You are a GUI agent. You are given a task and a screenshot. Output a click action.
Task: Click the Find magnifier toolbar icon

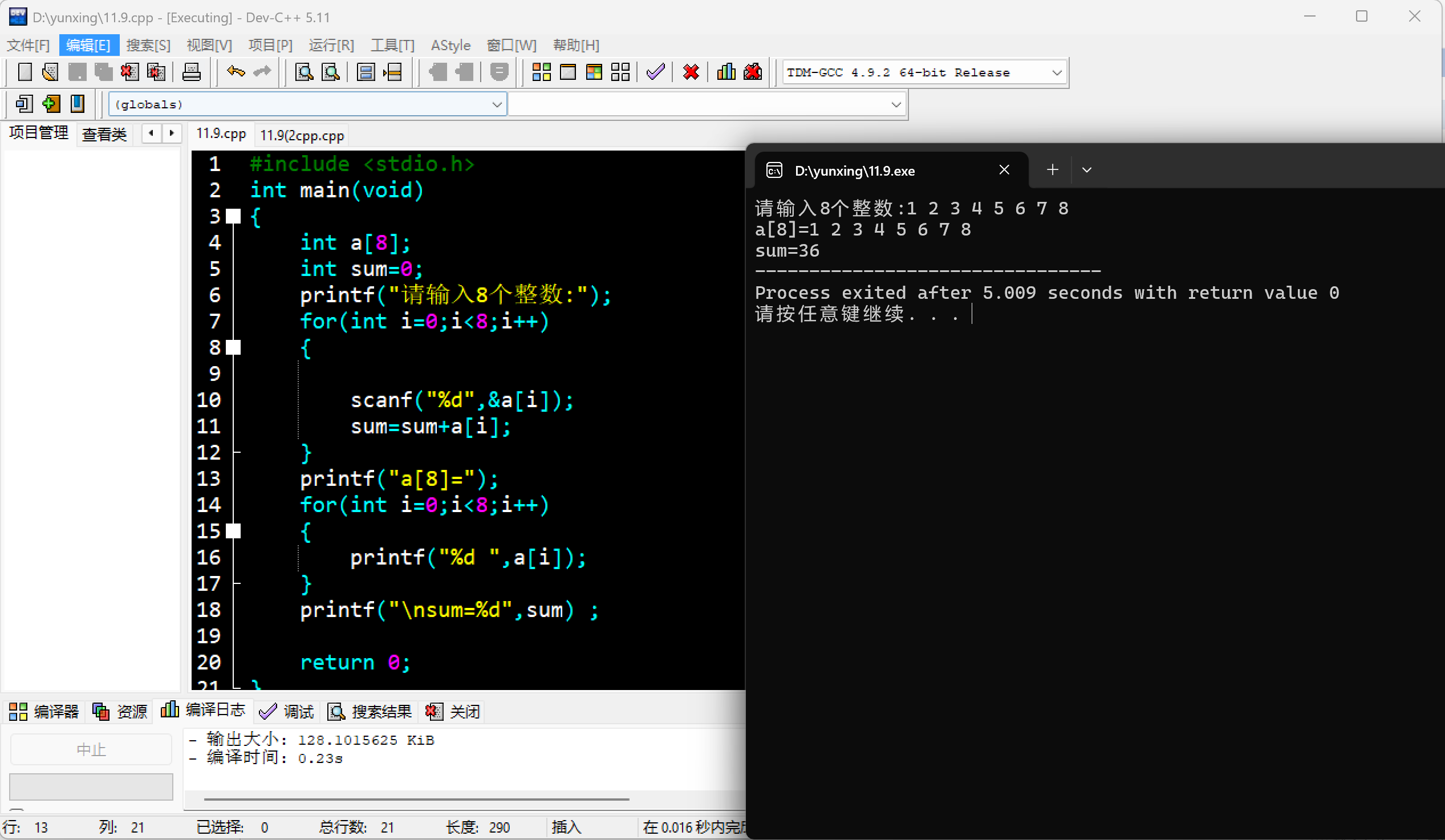coord(304,72)
